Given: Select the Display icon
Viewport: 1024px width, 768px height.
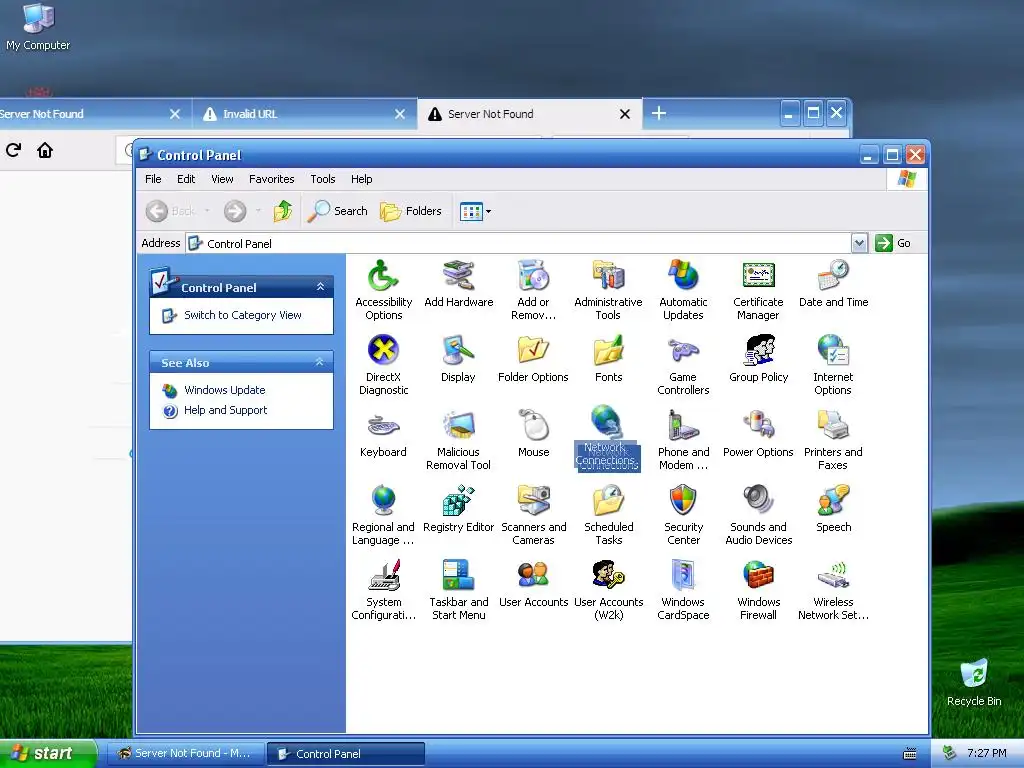Looking at the screenshot, I should [x=458, y=359].
